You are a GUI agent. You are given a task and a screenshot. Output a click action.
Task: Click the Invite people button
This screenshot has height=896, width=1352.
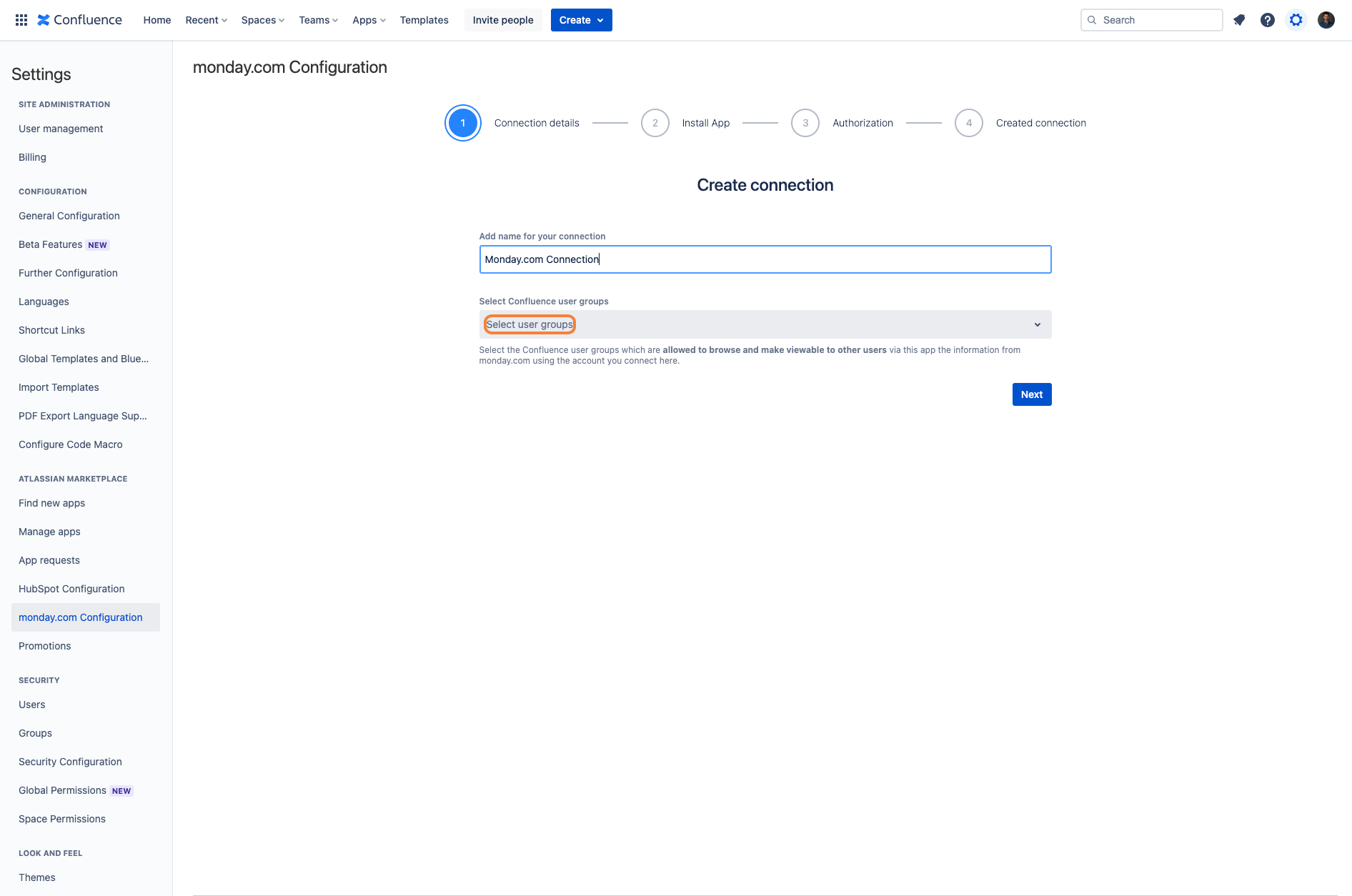coord(503,20)
